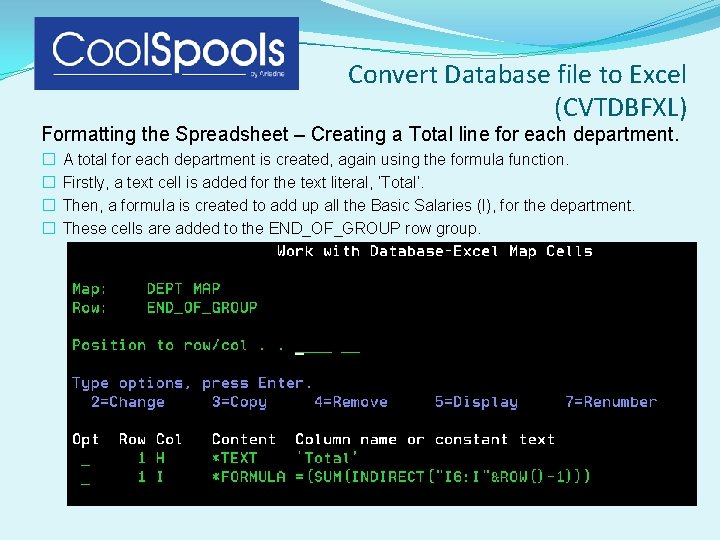This screenshot has height=540, width=720.
Task: Click the bullet box beside 'A total for each department'
Action: (49, 159)
